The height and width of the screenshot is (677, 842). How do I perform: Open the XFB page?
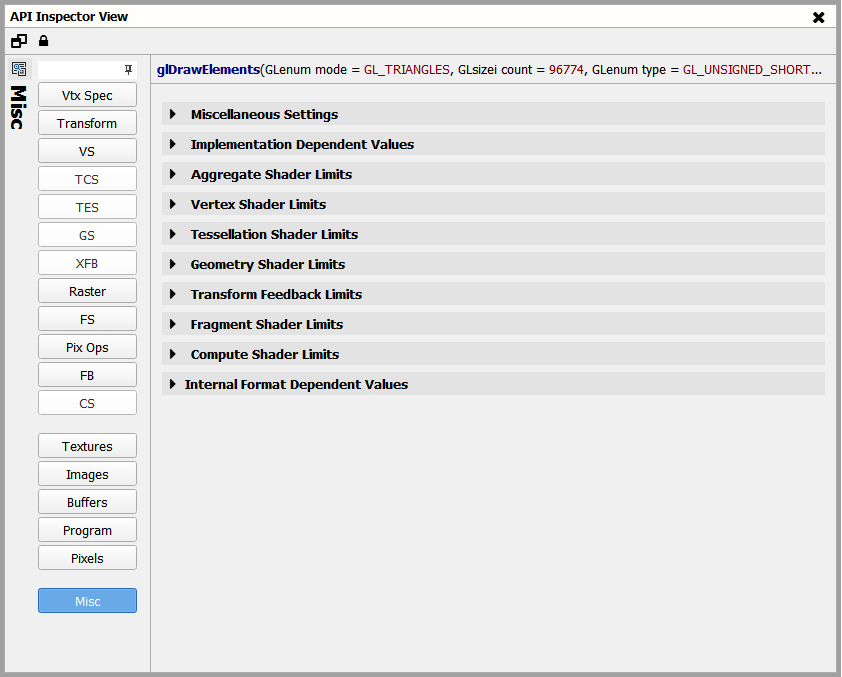87,263
